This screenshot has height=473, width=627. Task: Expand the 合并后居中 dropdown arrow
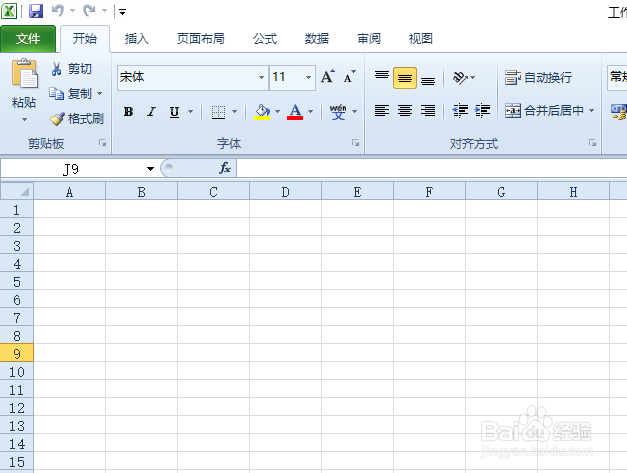pos(591,110)
